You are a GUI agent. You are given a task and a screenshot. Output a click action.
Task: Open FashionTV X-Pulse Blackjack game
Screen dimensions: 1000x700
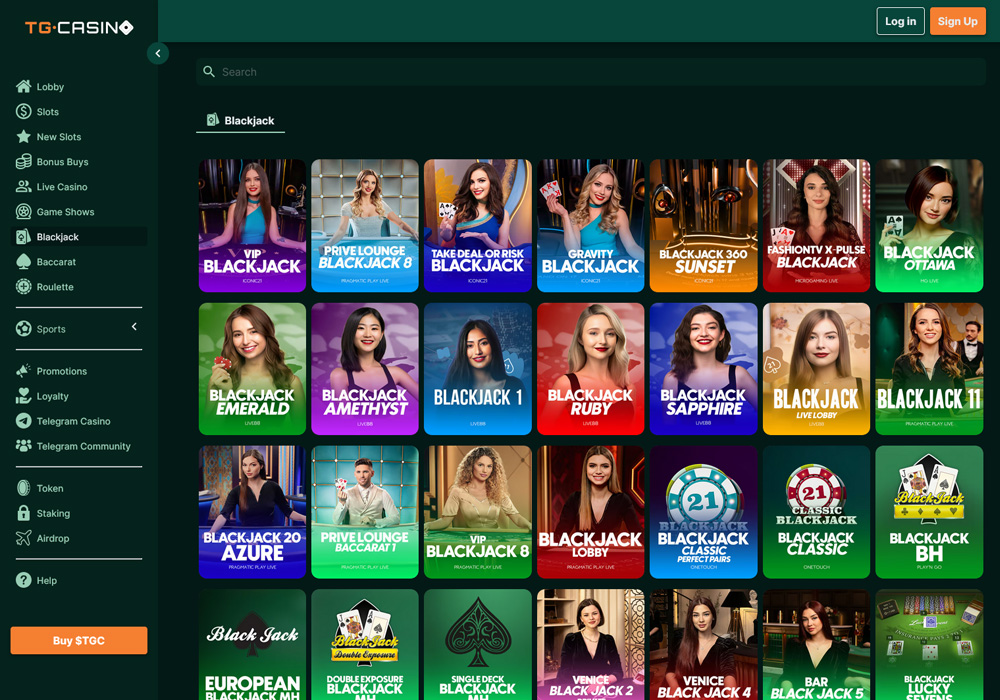816,226
